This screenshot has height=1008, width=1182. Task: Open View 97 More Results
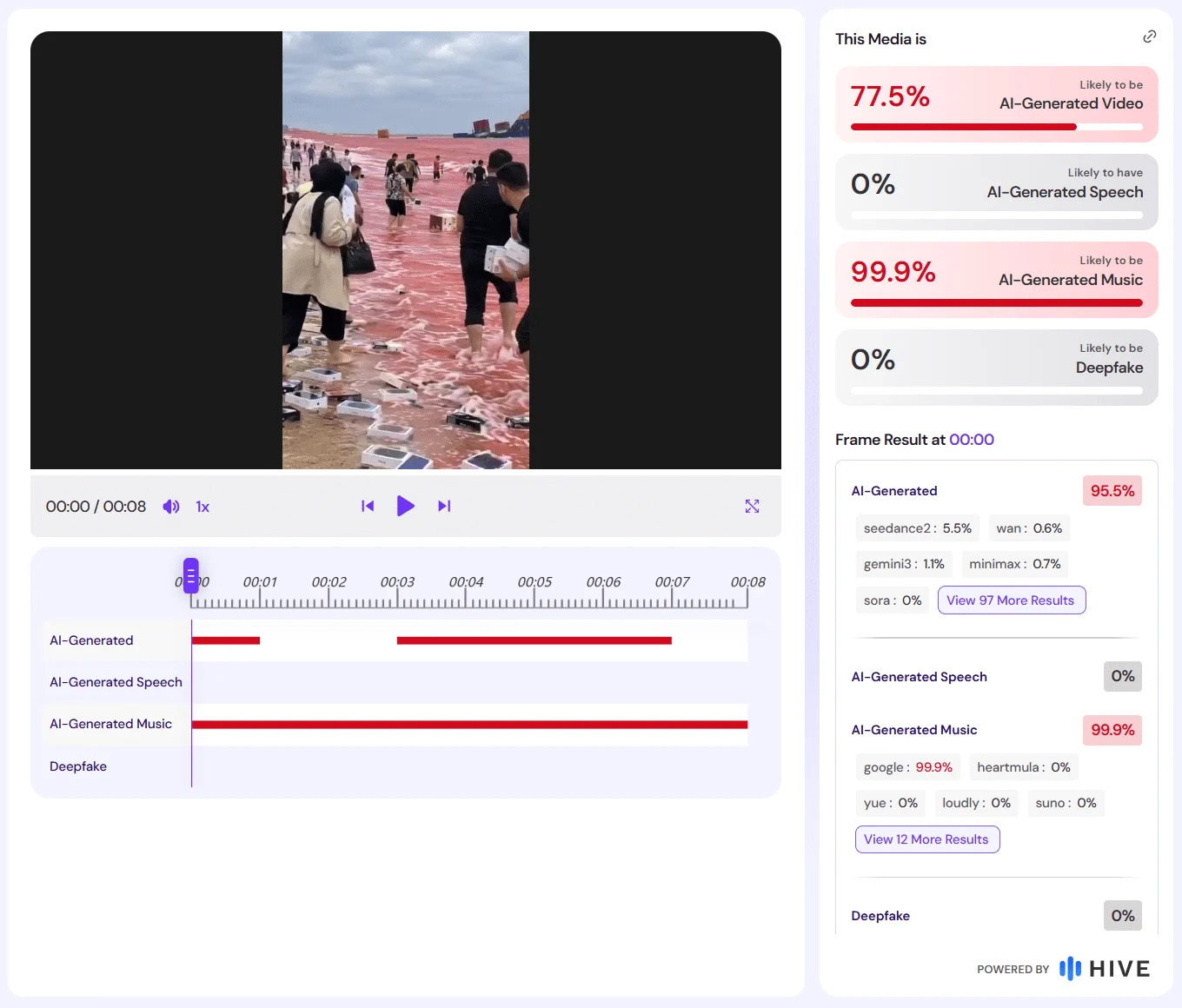1012,600
